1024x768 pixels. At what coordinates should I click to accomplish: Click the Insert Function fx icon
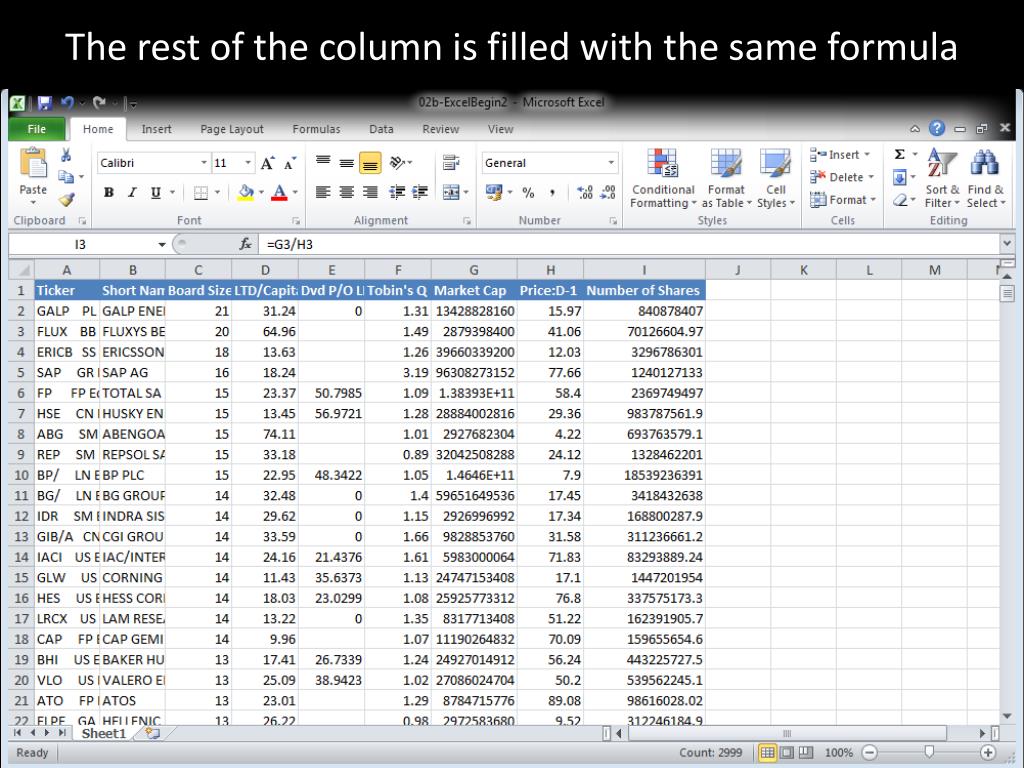click(x=246, y=244)
